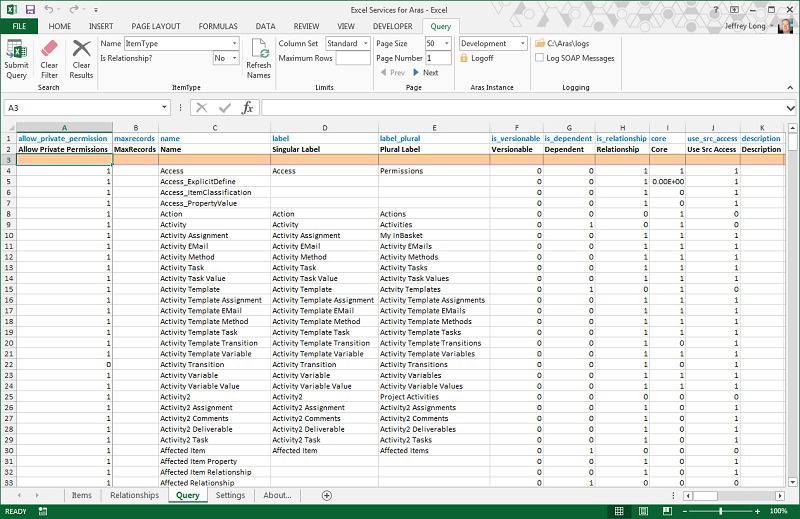
Task: Open the Column Set Standard dropdown
Action: [x=365, y=43]
